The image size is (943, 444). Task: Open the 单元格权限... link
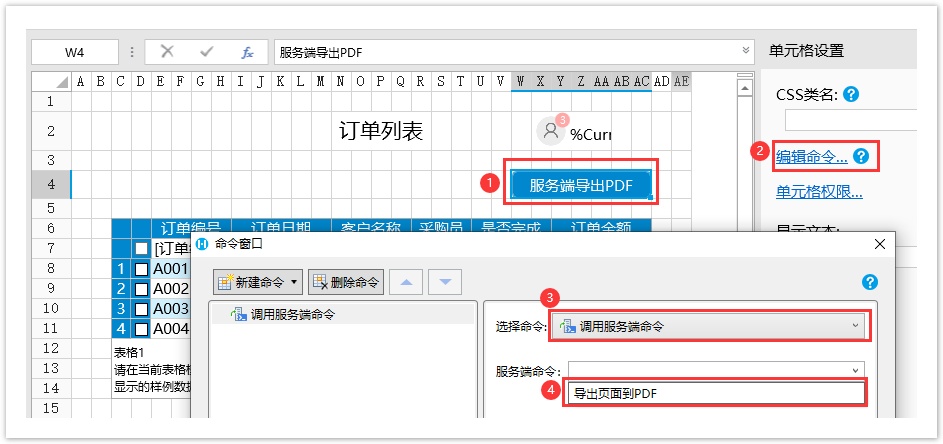click(819, 192)
